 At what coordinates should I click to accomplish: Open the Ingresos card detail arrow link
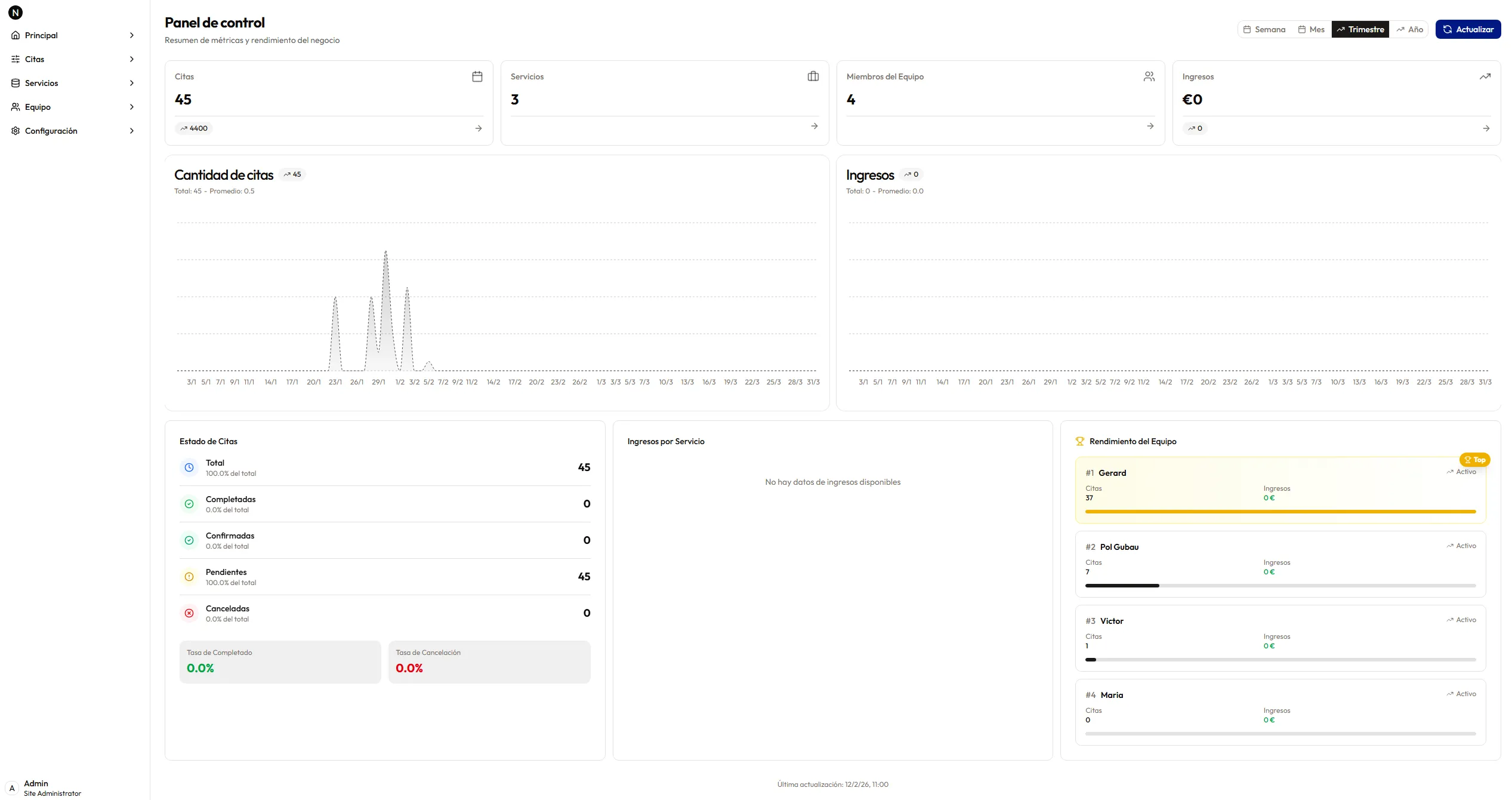1486,128
